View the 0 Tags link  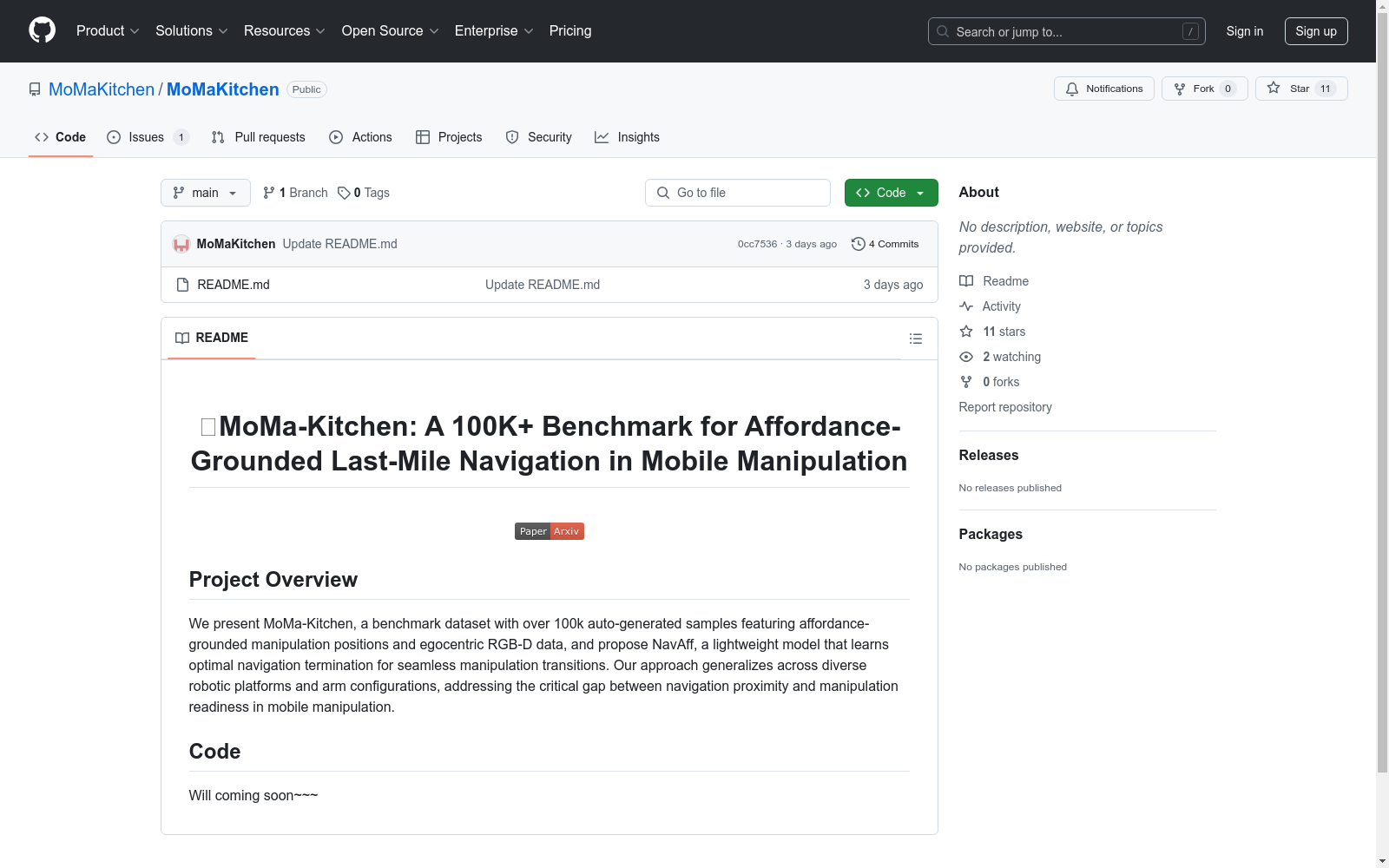pyautogui.click(x=364, y=193)
